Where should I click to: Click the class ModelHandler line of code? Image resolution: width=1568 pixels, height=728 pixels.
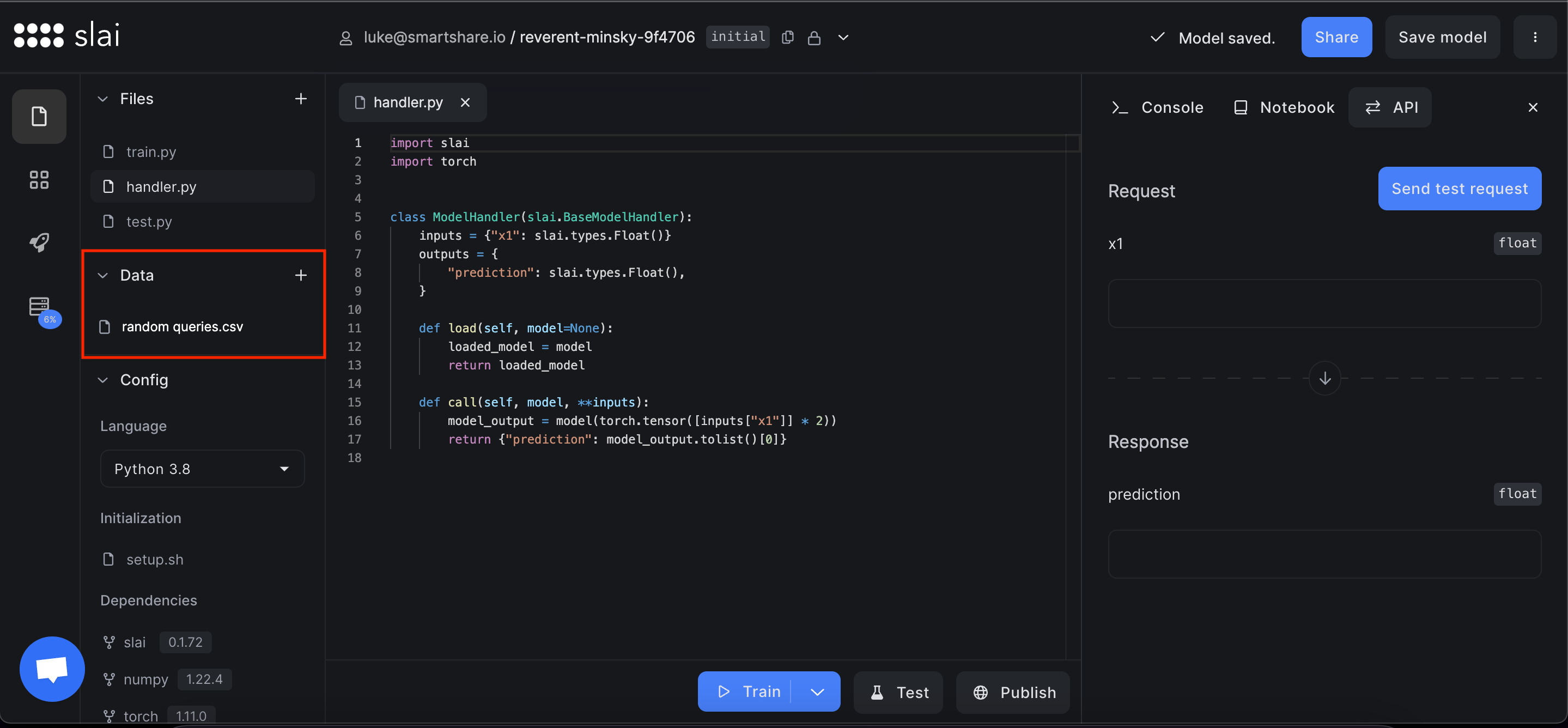click(540, 217)
